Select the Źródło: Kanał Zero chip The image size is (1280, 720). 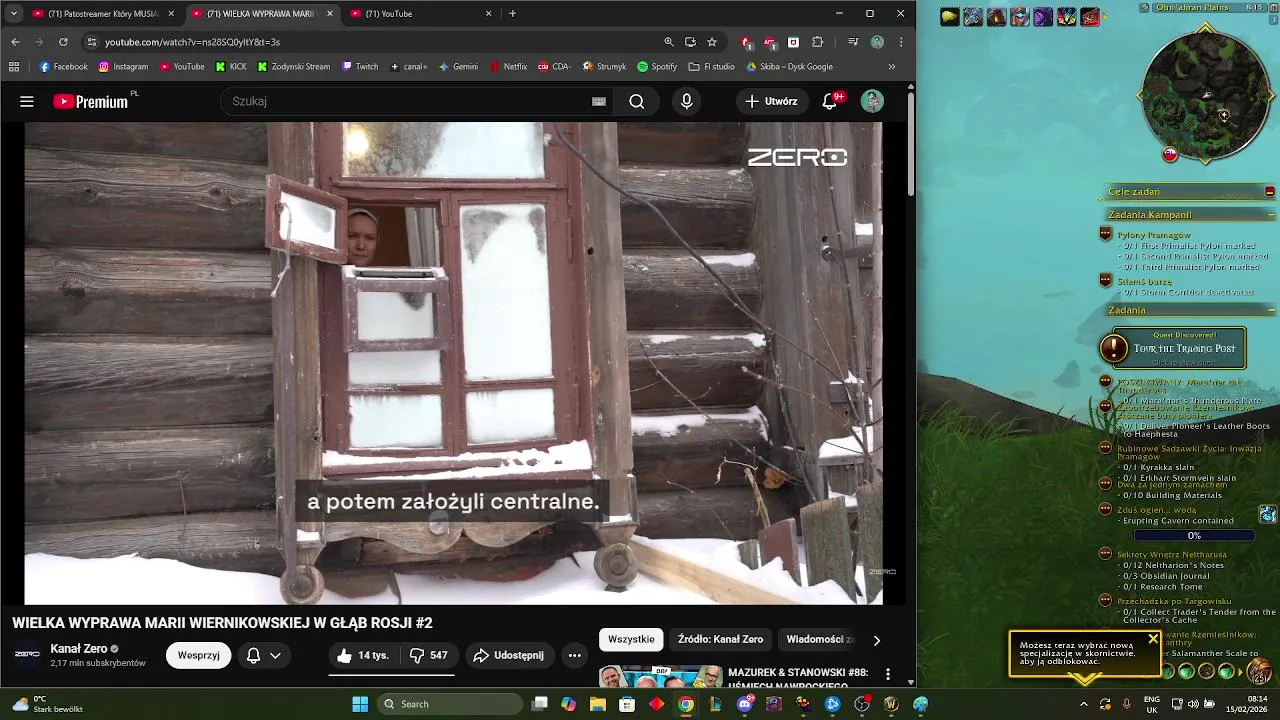click(x=720, y=639)
